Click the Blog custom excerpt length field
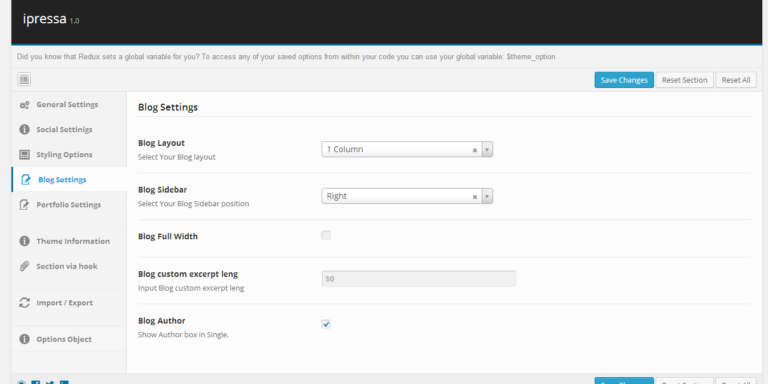The image size is (768, 384). click(x=418, y=279)
